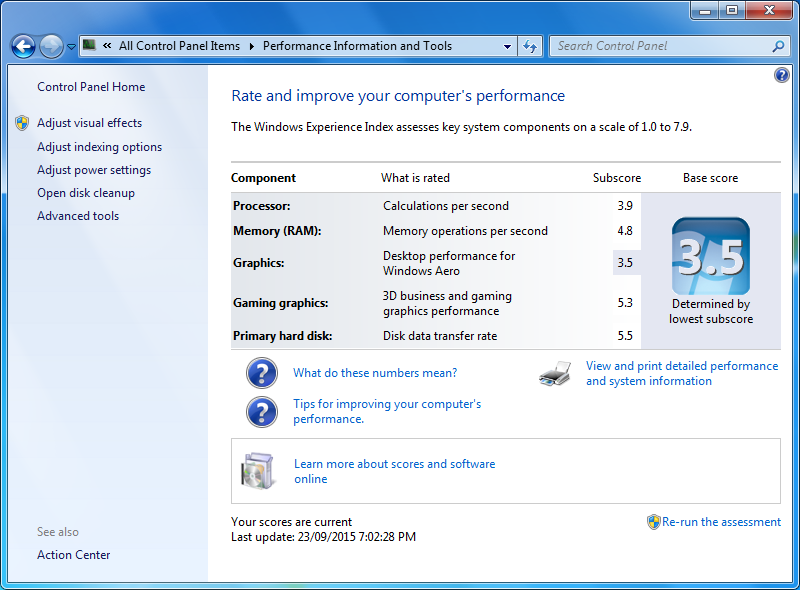This screenshot has width=800, height=590.
Task: Click Performance Information and Tools breadcrumb
Action: (357, 46)
